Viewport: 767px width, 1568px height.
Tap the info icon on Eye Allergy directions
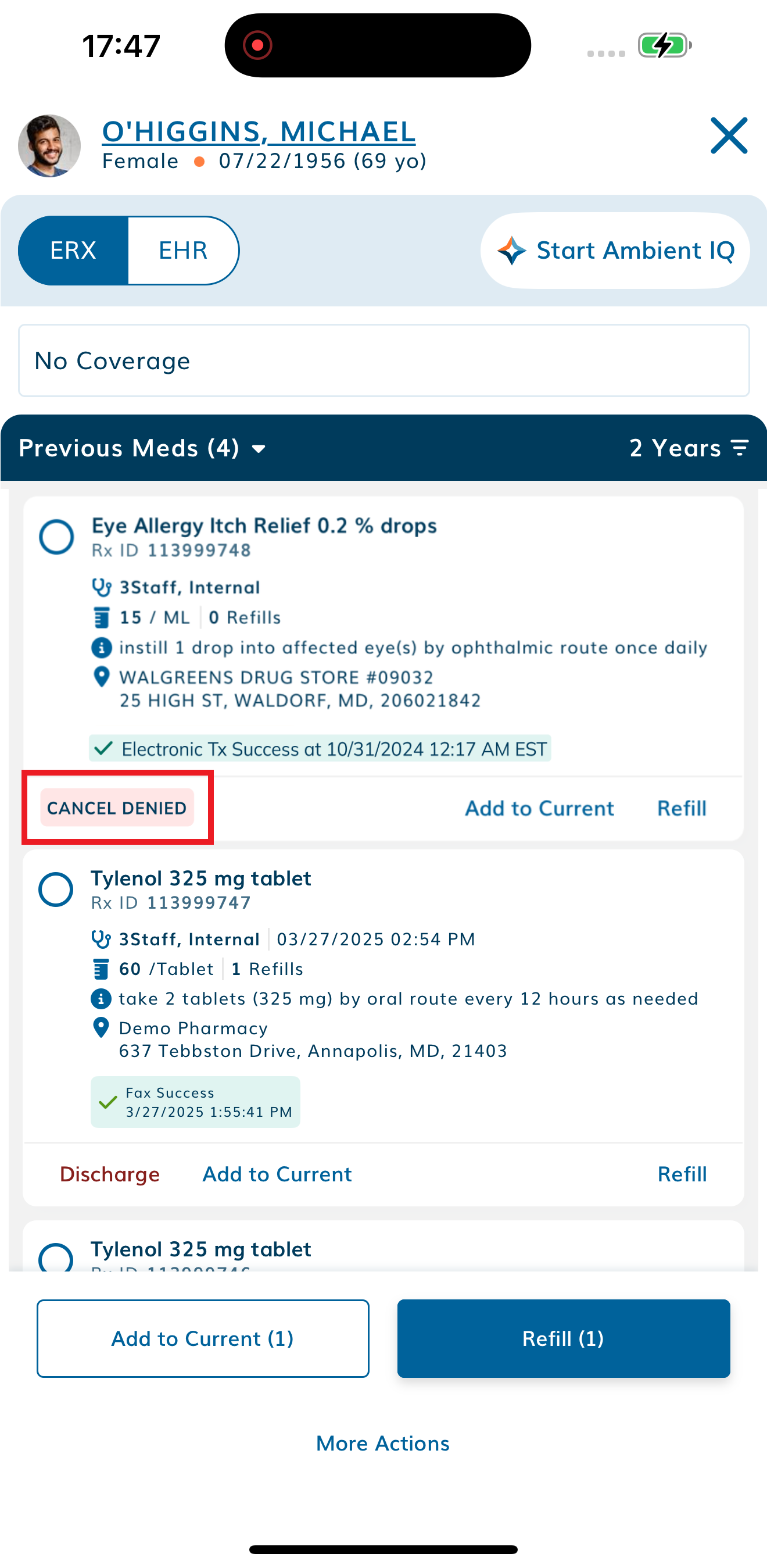[101, 647]
